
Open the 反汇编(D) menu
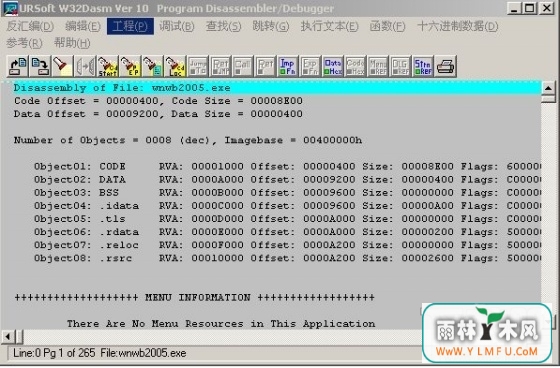pos(30,26)
